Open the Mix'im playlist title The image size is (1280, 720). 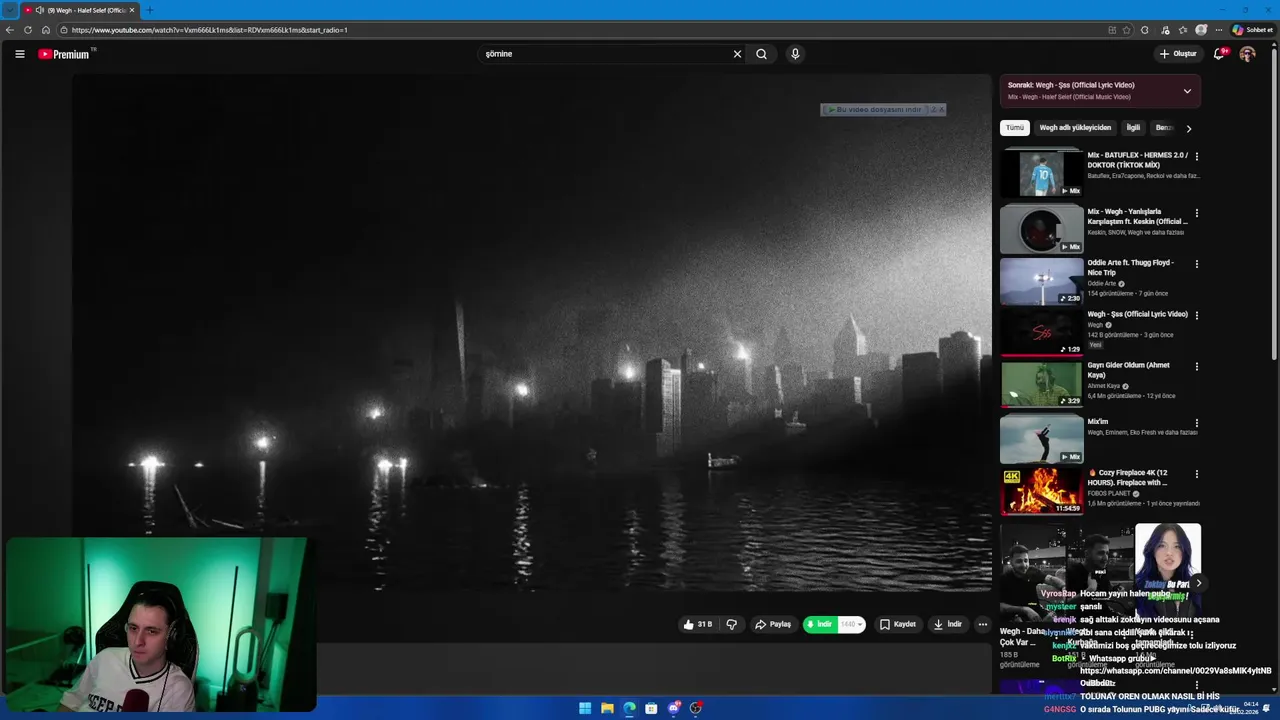pos(1098,422)
